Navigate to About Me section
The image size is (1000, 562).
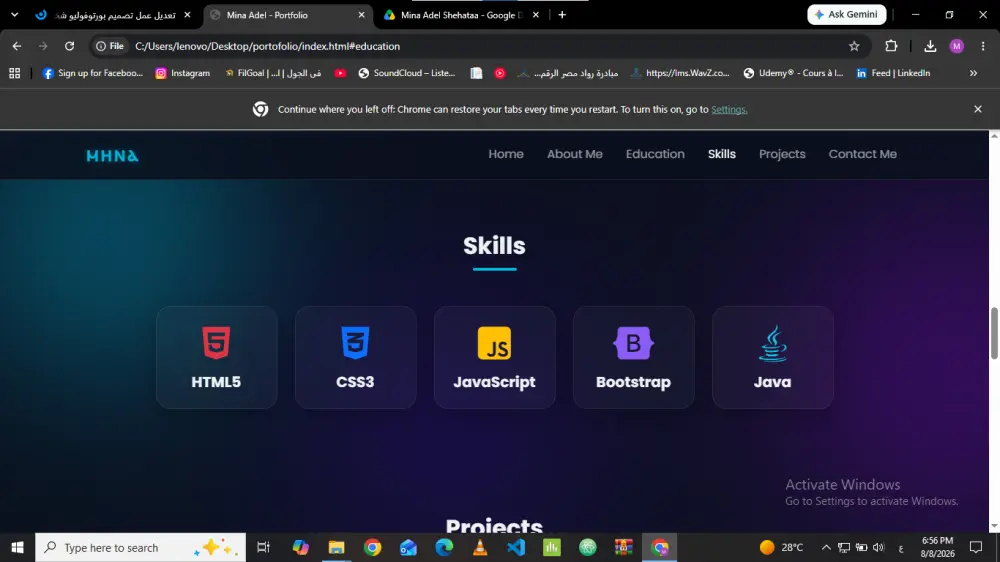point(574,154)
